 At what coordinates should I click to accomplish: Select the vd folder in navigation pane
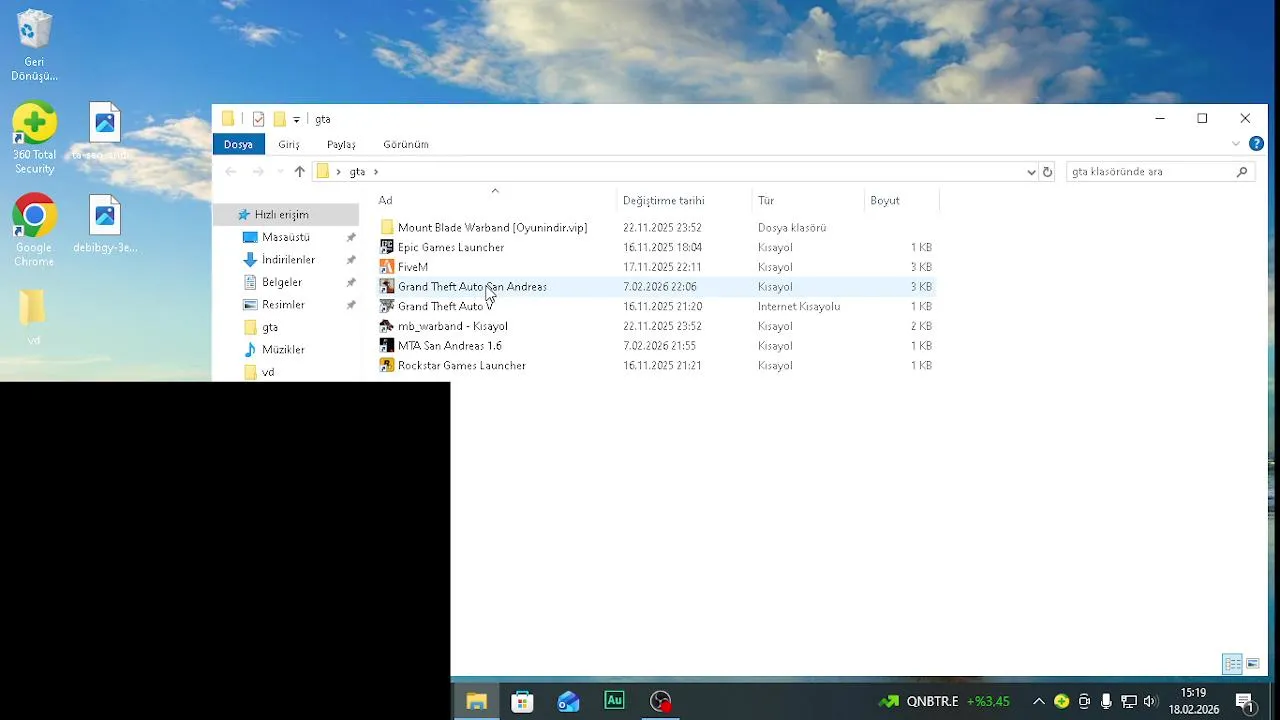pyautogui.click(x=267, y=372)
